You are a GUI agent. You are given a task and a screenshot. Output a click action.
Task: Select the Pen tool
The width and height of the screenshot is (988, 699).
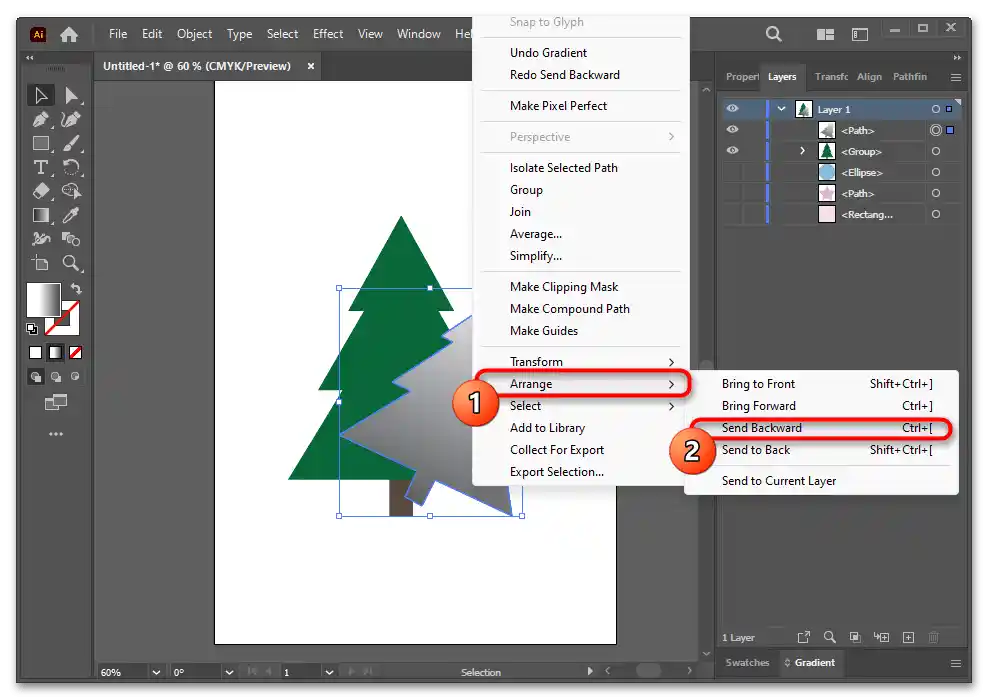click(41, 119)
